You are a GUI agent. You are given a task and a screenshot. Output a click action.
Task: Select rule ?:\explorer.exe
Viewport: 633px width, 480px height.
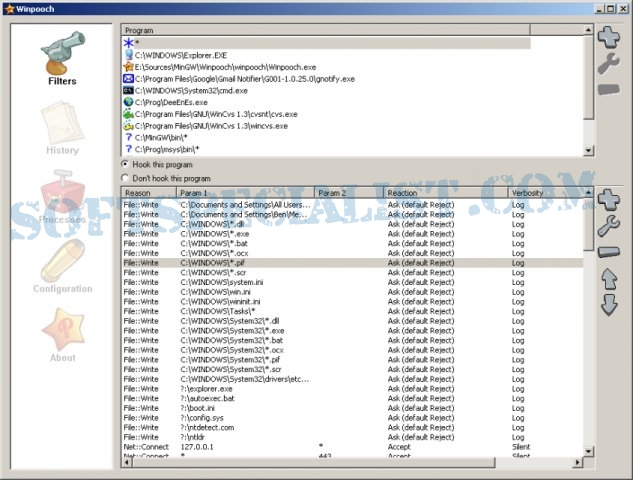(352, 389)
